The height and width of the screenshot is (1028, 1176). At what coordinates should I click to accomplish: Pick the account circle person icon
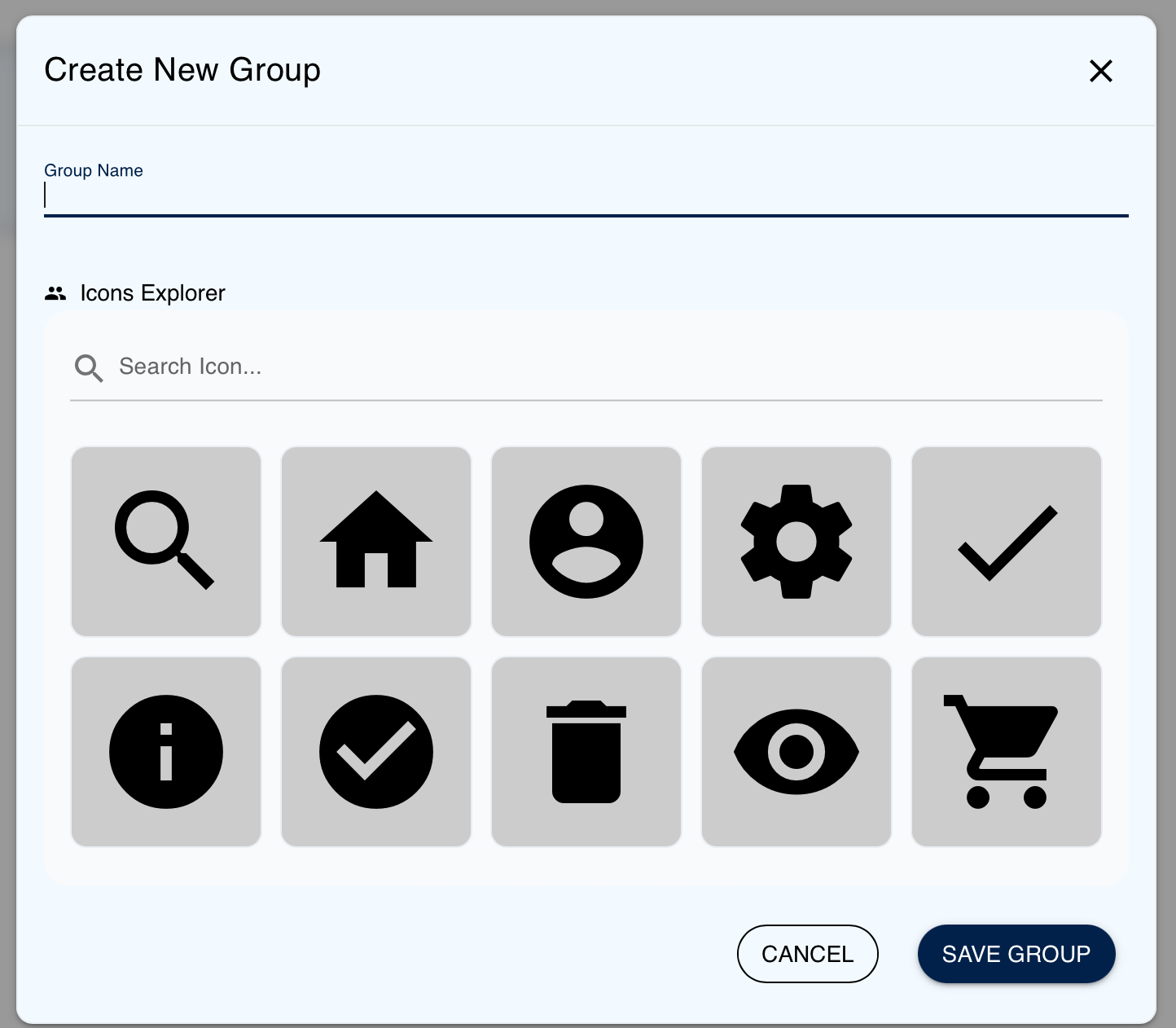586,542
